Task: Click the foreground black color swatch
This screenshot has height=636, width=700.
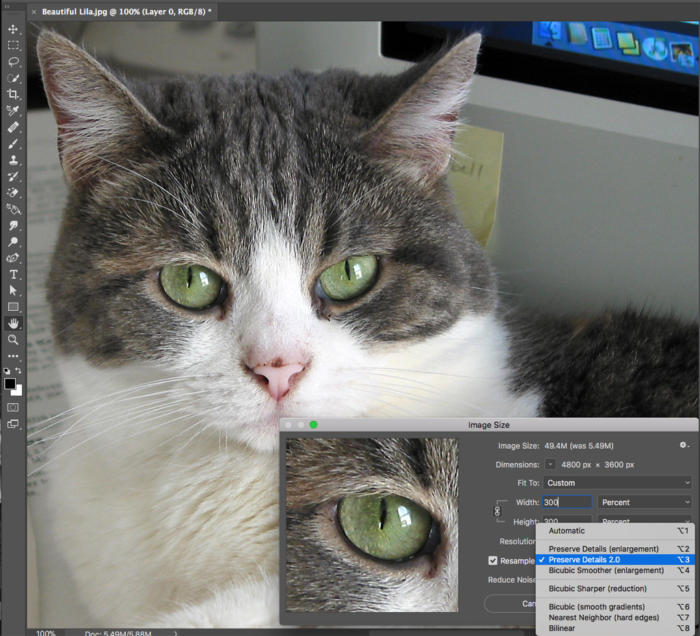Action: 10,383
